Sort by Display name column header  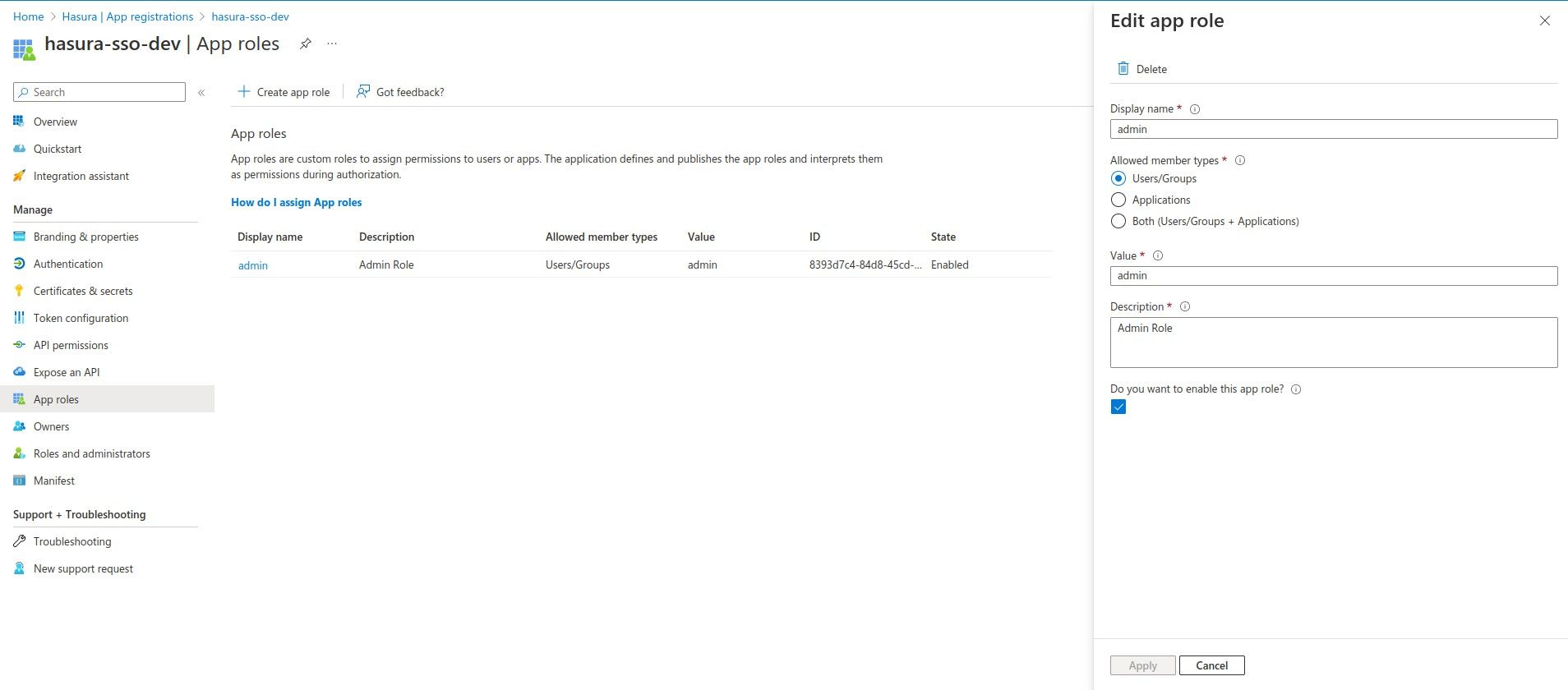pyautogui.click(x=270, y=237)
